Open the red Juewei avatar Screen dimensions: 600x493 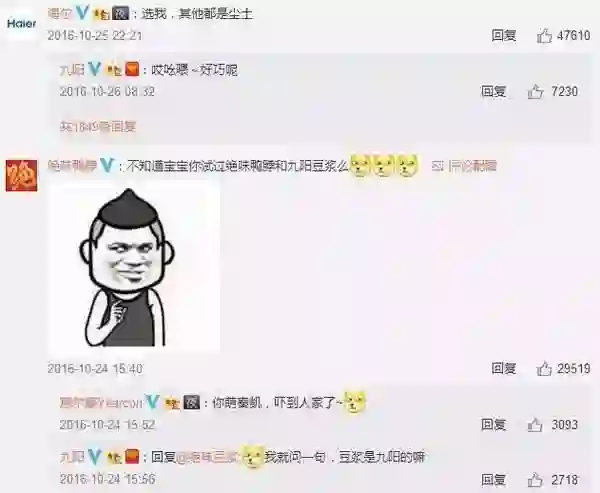click(21, 176)
